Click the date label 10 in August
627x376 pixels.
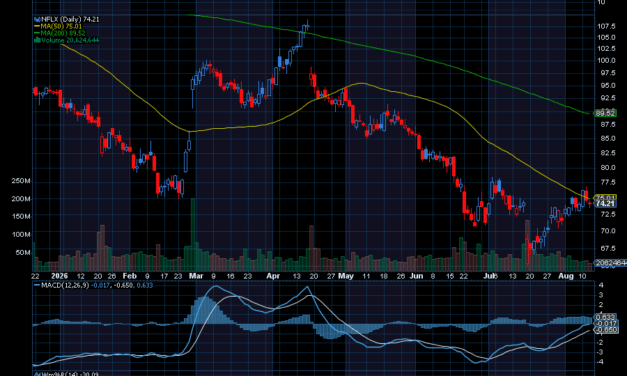tap(583, 276)
